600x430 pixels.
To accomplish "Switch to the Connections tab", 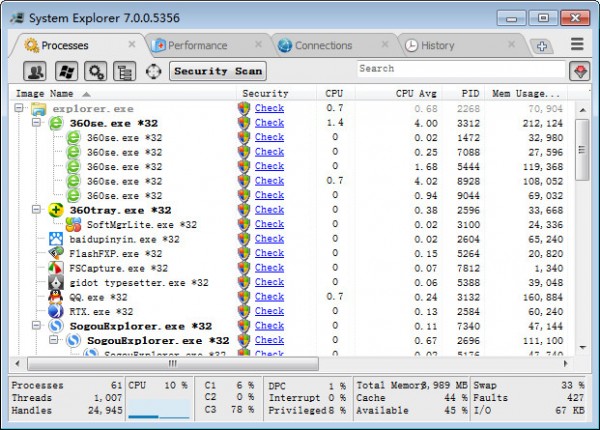I will coord(334,45).
